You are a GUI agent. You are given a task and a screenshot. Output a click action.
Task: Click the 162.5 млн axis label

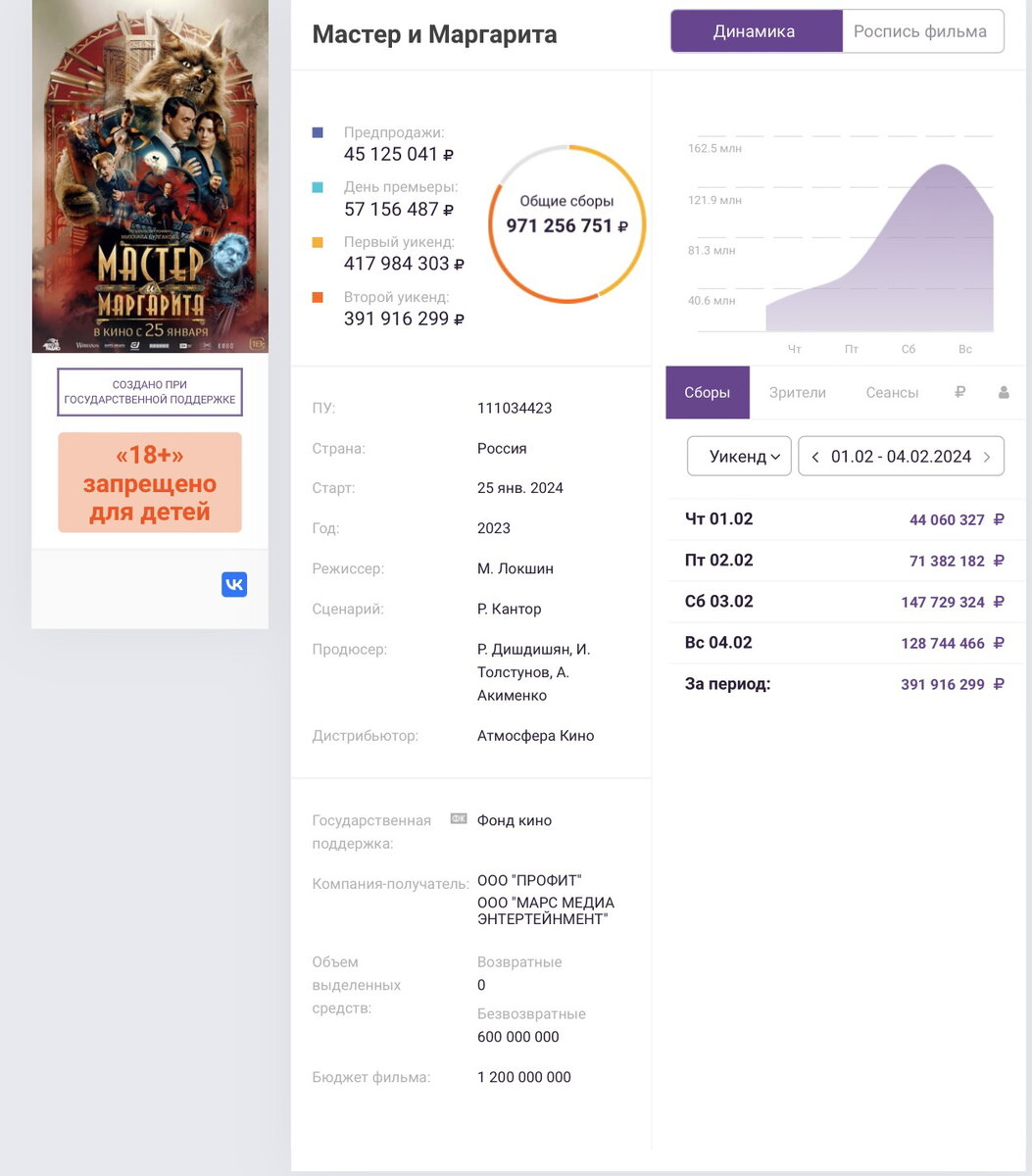(714, 149)
